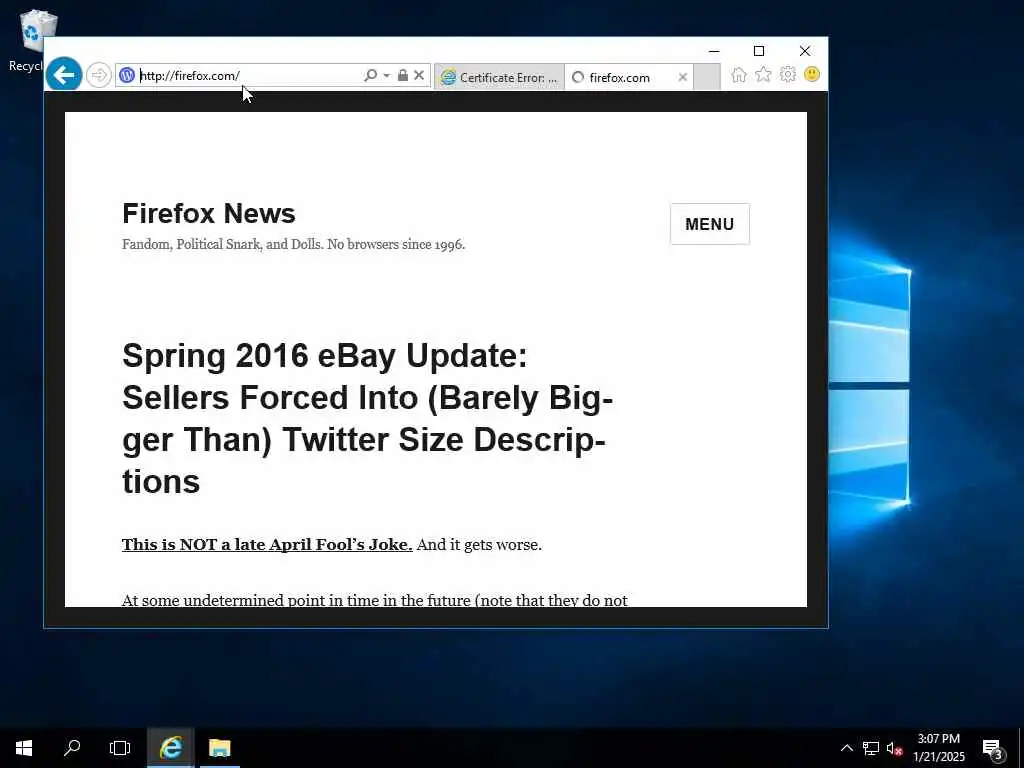Screen dimensions: 1024x768
Task: Open the site MENU button
Action: click(710, 224)
